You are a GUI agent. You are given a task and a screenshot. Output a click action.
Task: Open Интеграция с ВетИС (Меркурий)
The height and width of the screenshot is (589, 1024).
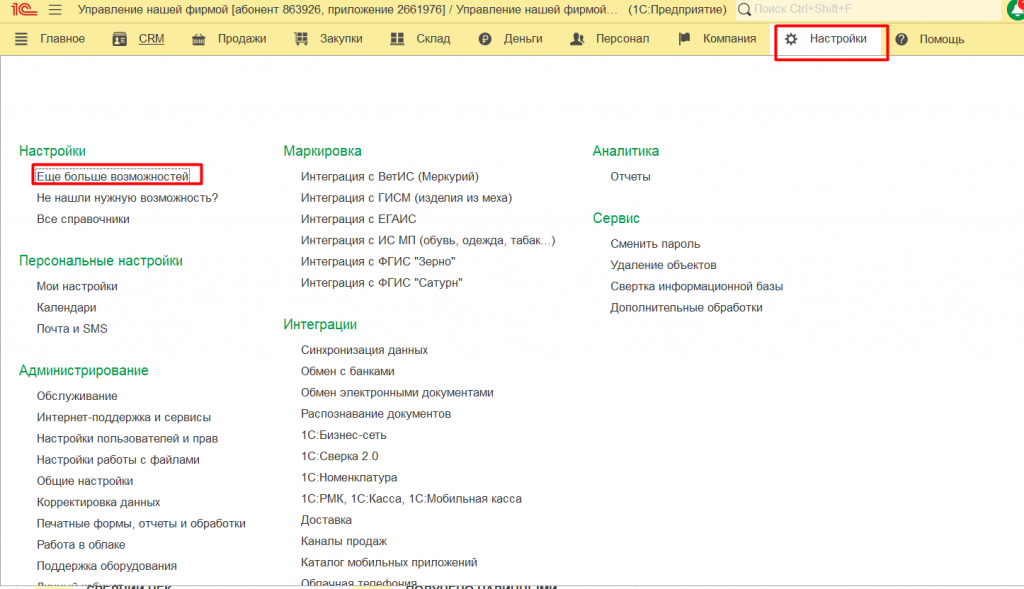390,176
